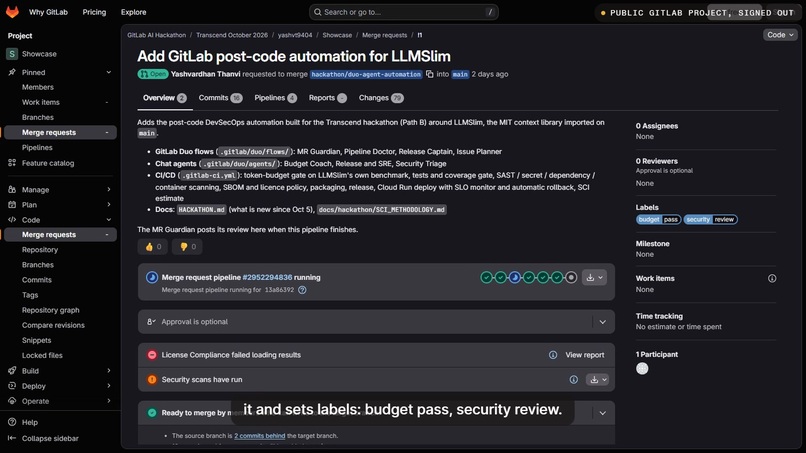Open Tags in Code section

pos(30,295)
